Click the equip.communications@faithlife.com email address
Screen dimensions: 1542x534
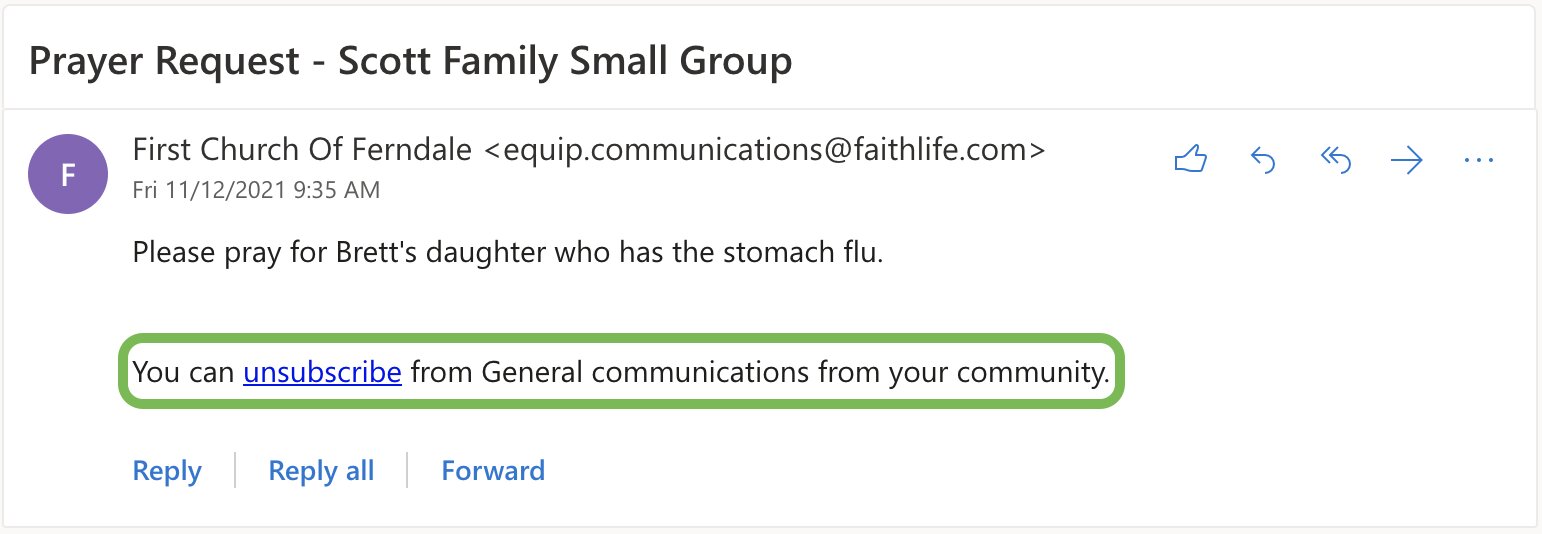(765, 151)
